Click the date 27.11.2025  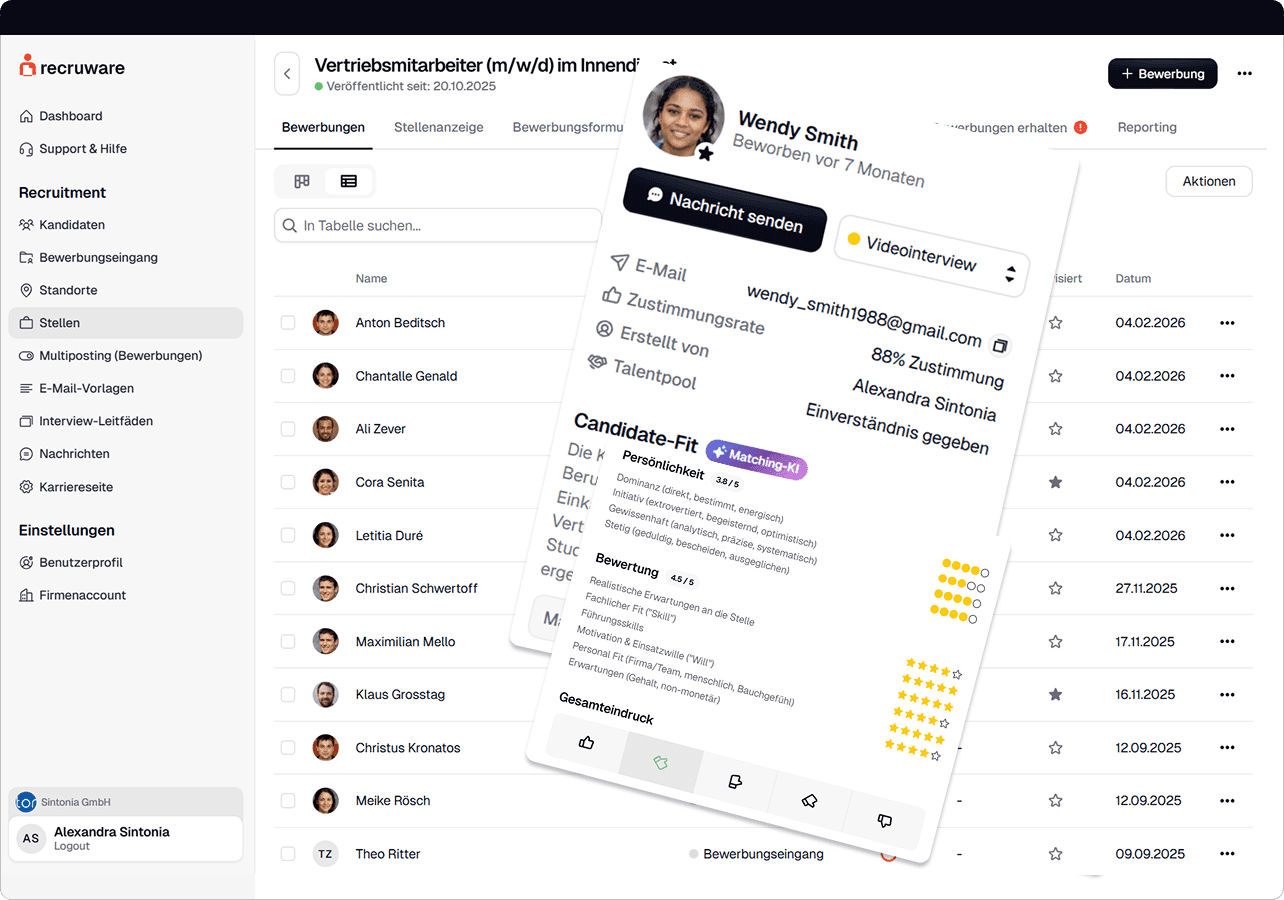pyautogui.click(x=1150, y=588)
